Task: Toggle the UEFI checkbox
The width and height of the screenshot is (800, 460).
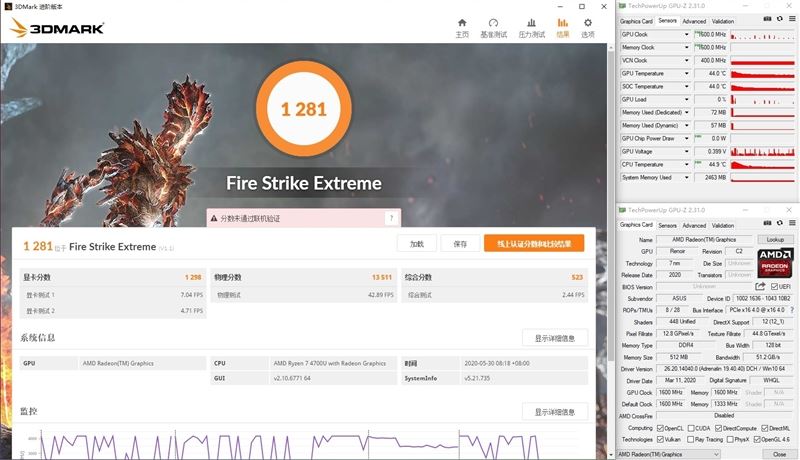Action: pyautogui.click(x=774, y=287)
